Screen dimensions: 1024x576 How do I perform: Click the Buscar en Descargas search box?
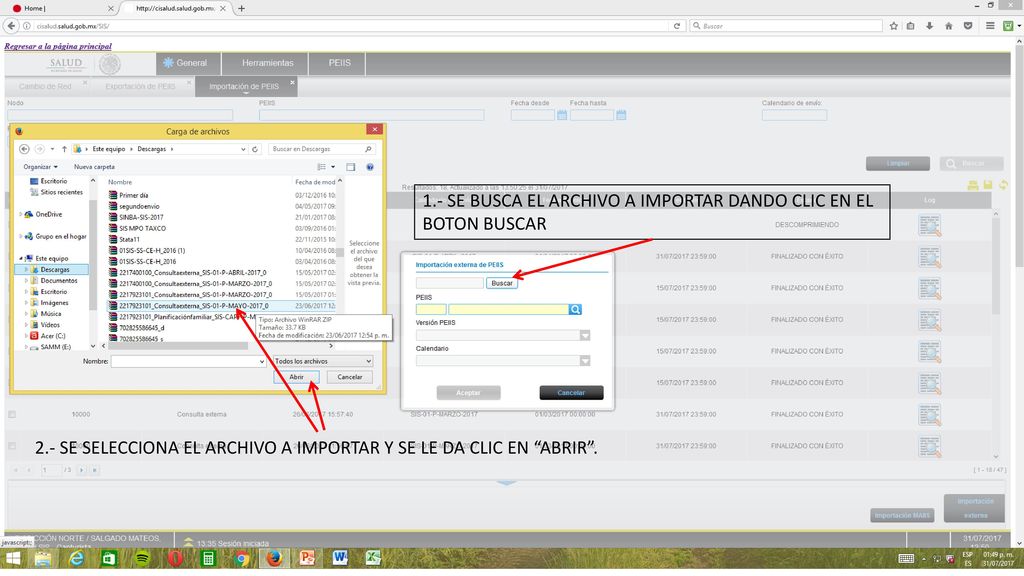coord(321,149)
